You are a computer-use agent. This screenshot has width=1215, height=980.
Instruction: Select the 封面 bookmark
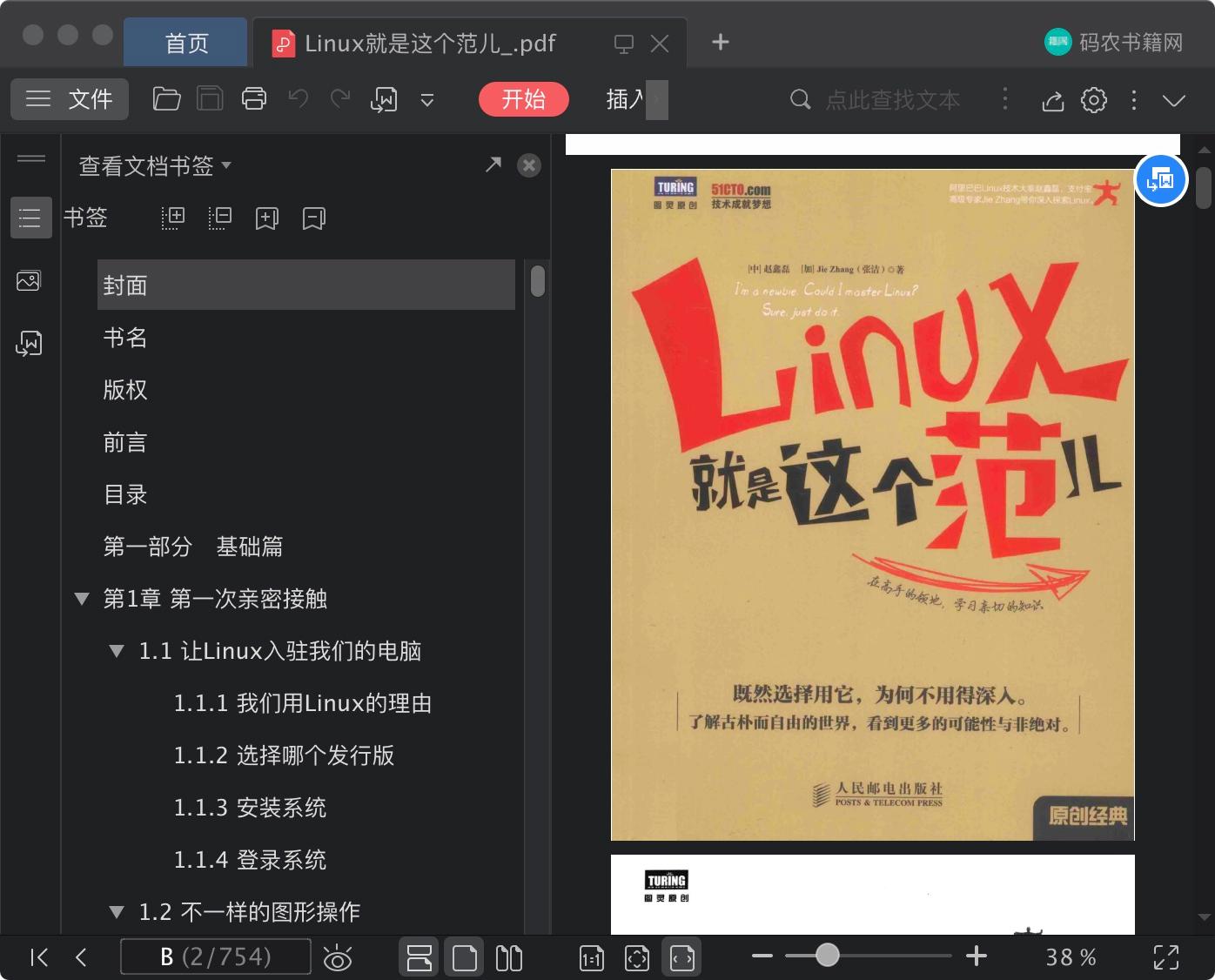pos(306,285)
